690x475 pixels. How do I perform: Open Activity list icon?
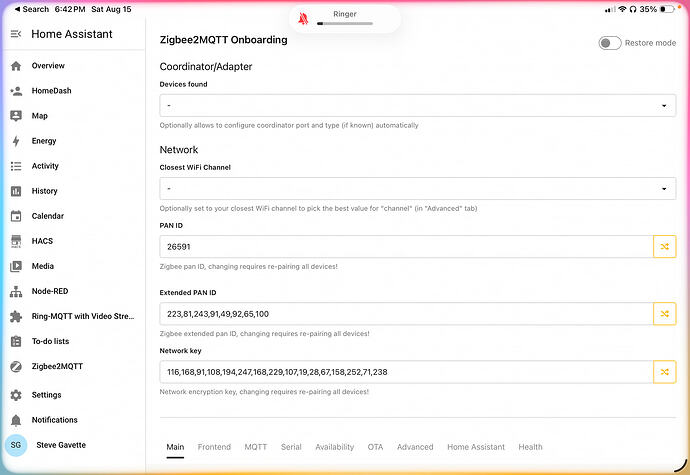pos(16,166)
